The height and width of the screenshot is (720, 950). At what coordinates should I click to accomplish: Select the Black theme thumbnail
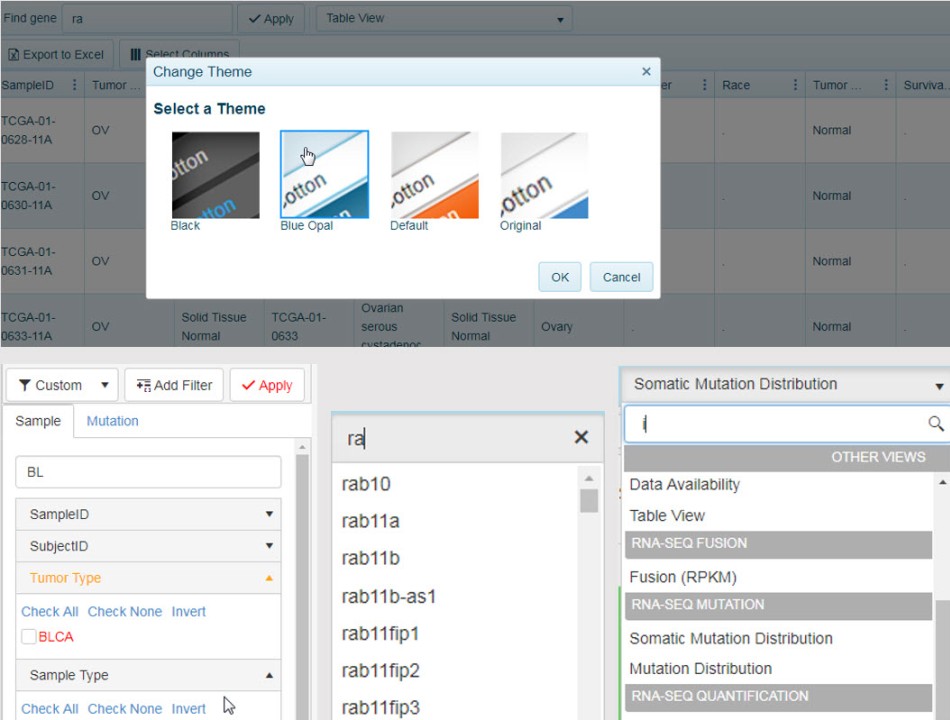pos(215,175)
